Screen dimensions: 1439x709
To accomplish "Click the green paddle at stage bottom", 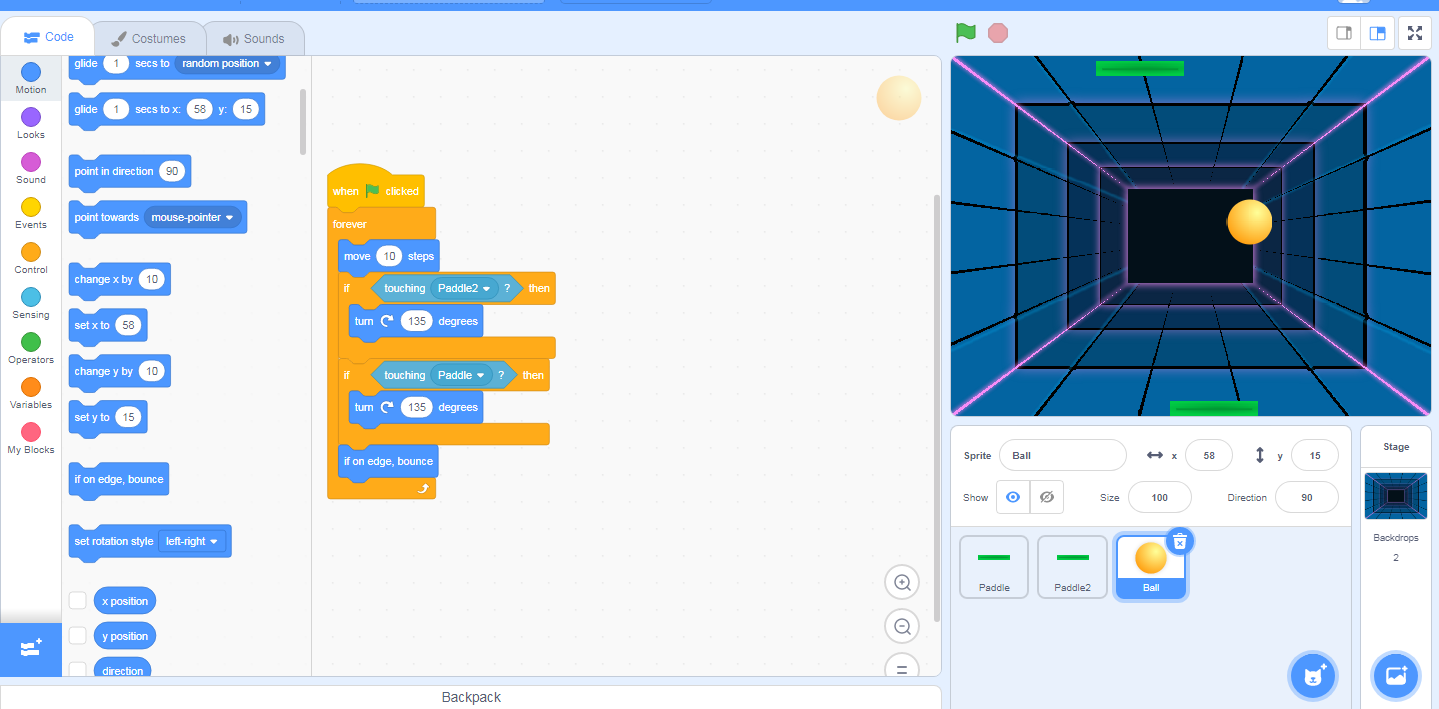I will click(x=1213, y=408).
